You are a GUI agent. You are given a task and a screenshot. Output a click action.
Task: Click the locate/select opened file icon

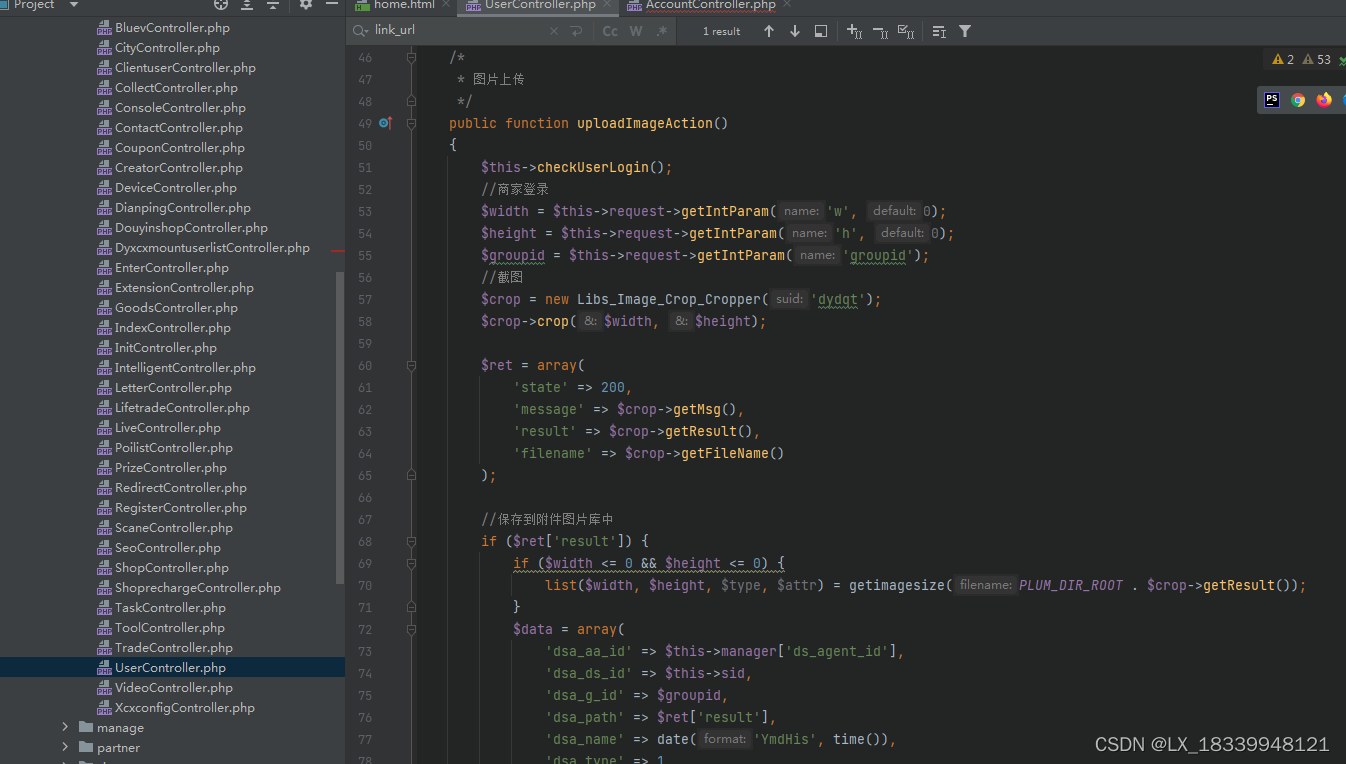point(221,5)
